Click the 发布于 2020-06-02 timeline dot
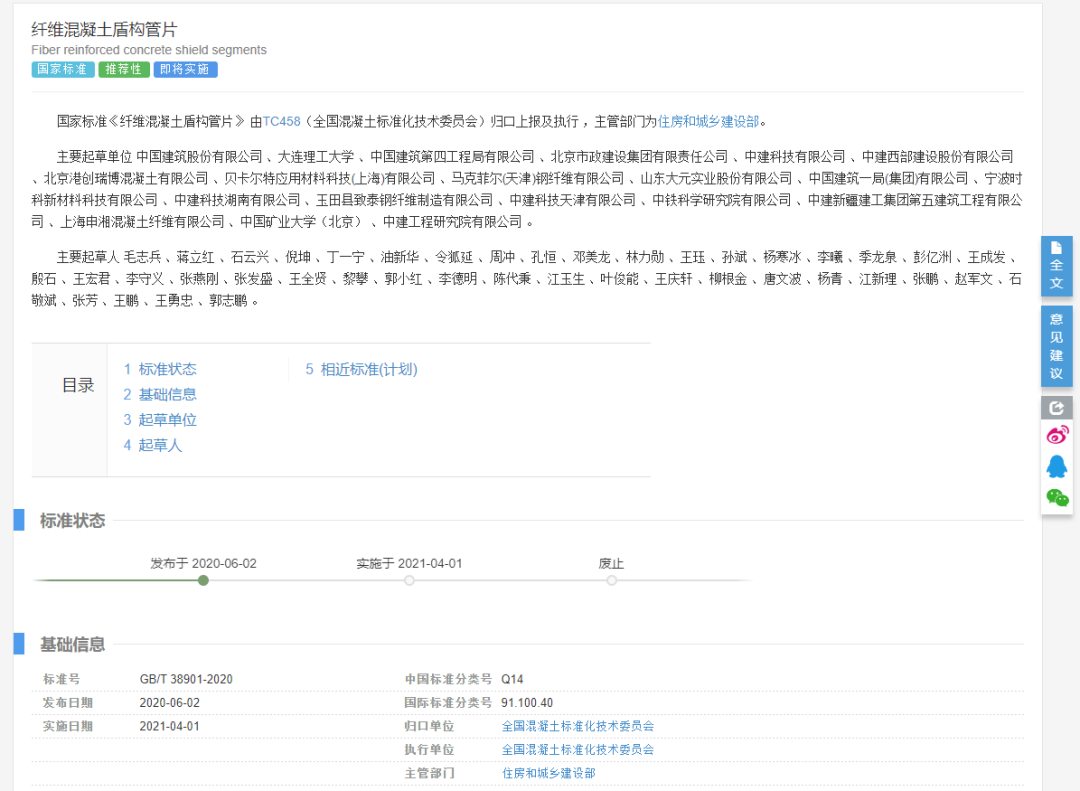Image resolution: width=1080 pixels, height=791 pixels. 203,580
